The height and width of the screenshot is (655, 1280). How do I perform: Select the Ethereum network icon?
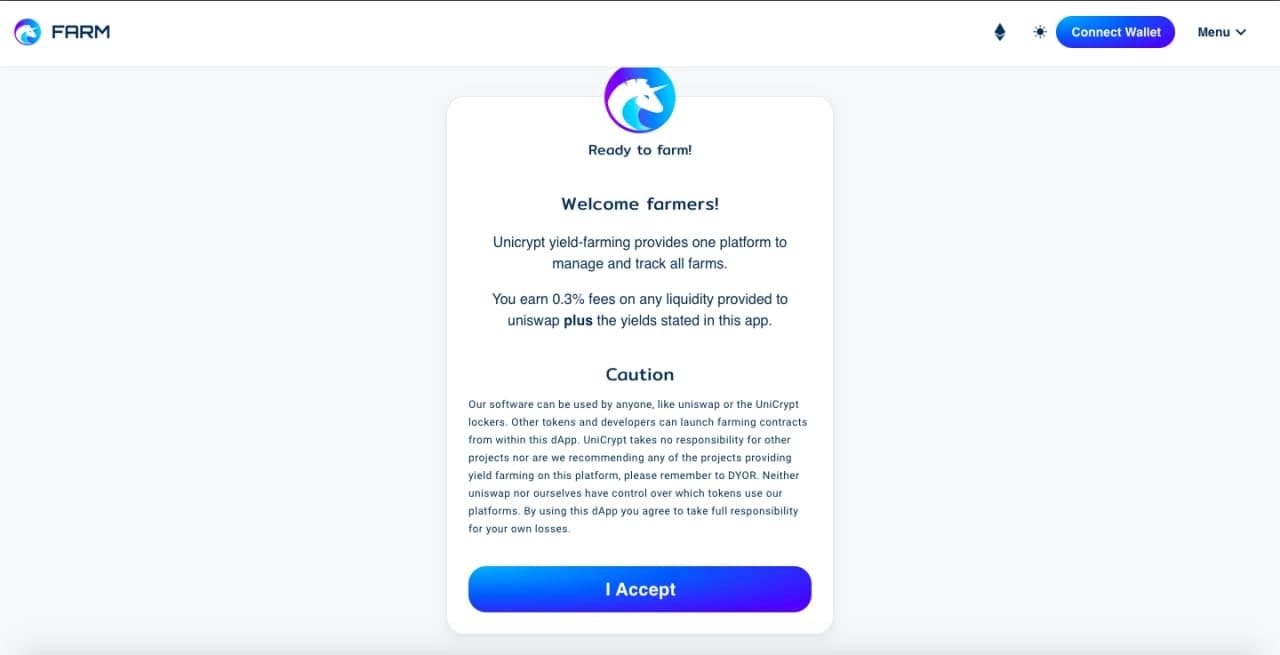pyautogui.click(x=999, y=32)
